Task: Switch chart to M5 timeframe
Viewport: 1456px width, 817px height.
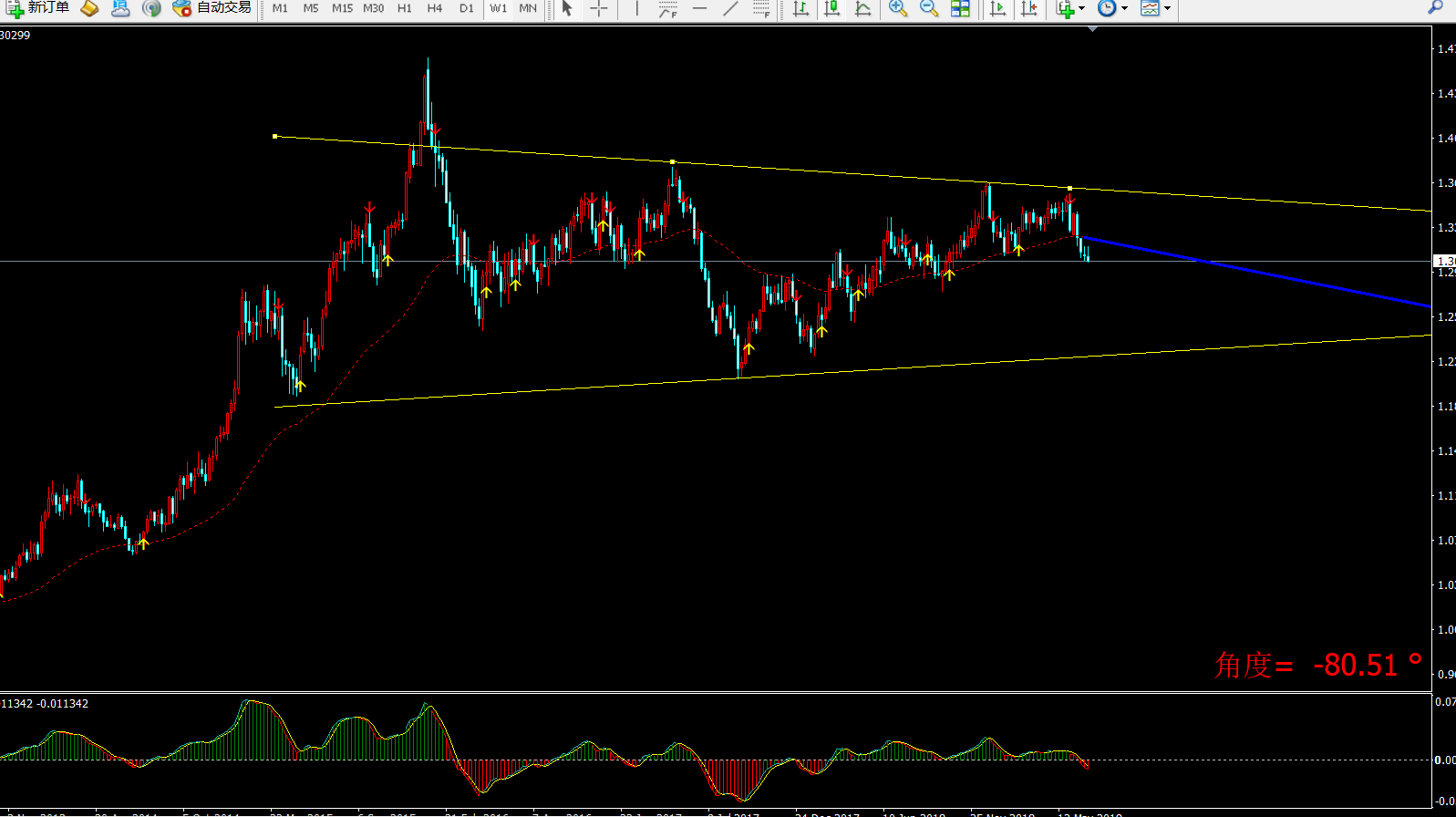Action: coord(311,8)
